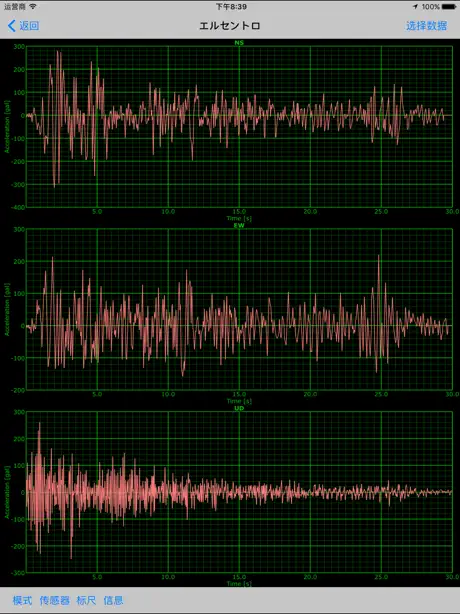Click the EW chart title label
Viewport: 460px width, 614px height.
click(239, 226)
